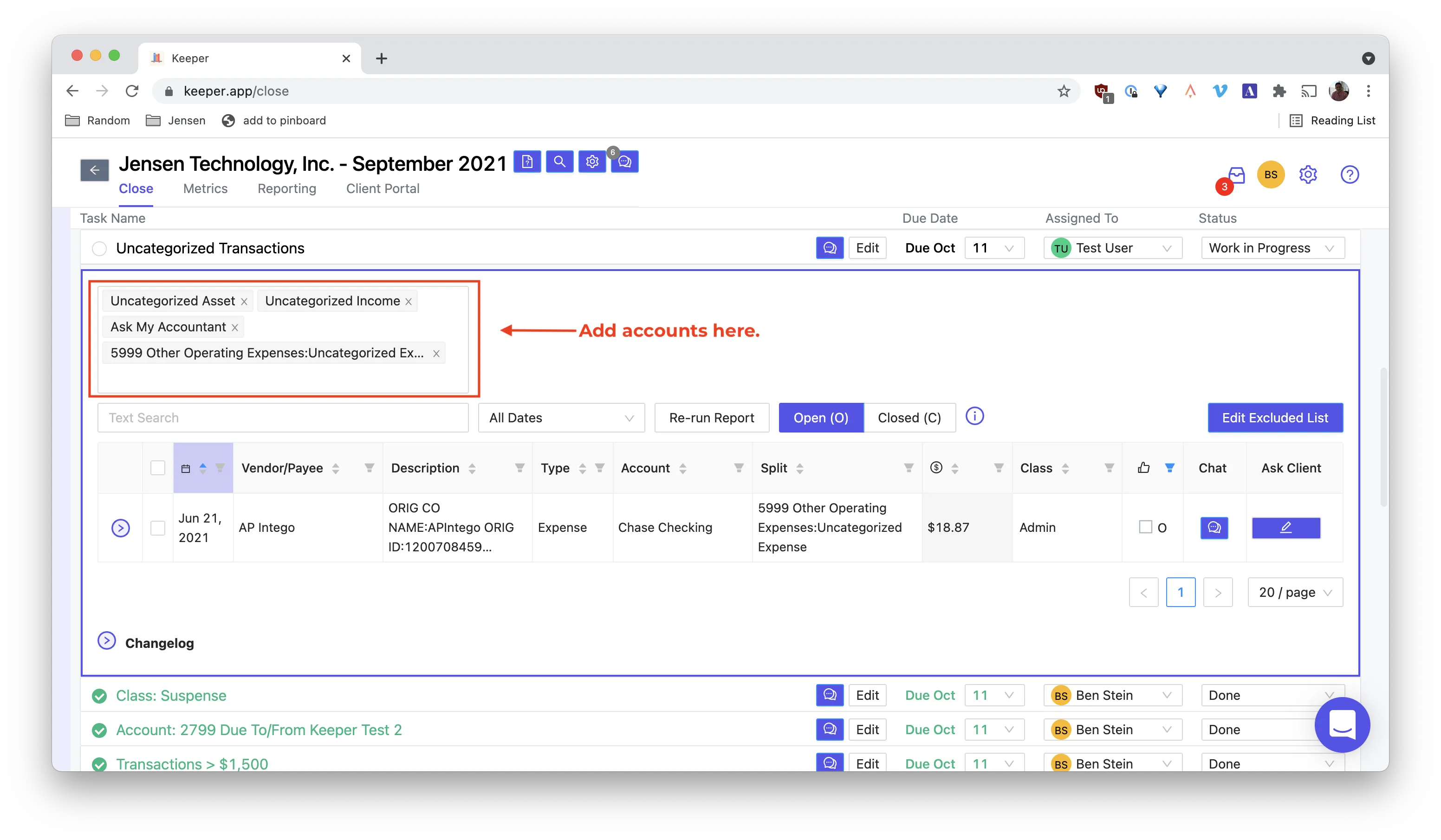Open the Test User assignee dropdown
1441x840 pixels.
(1112, 248)
